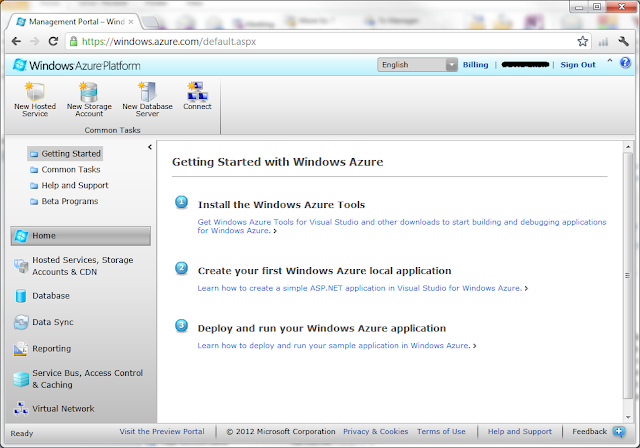The image size is (640, 448).
Task: Click the Connect network icon
Action: tap(198, 91)
